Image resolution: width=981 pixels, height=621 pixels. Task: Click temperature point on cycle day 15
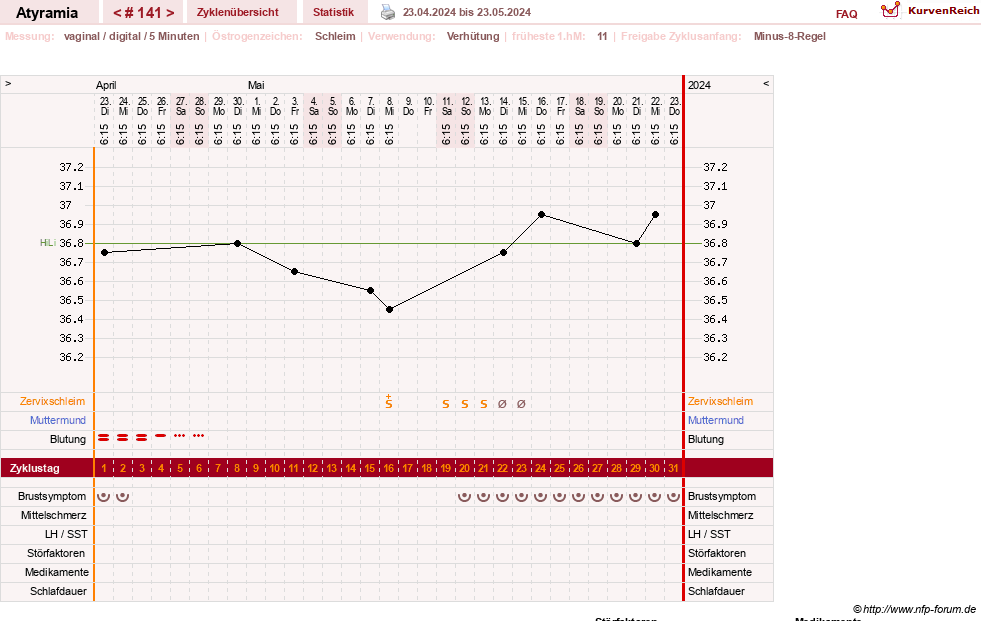point(370,291)
